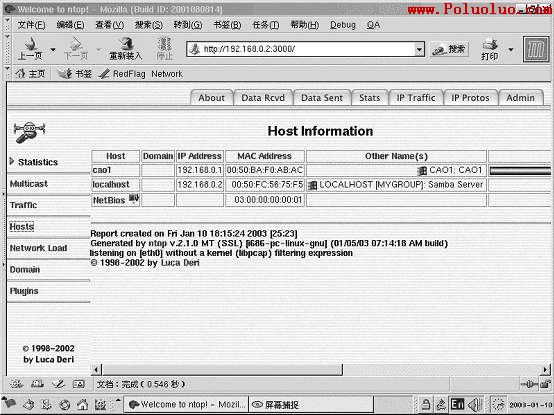Click the horizontal scrollbar left arrow
The image size is (554, 415).
point(96,370)
